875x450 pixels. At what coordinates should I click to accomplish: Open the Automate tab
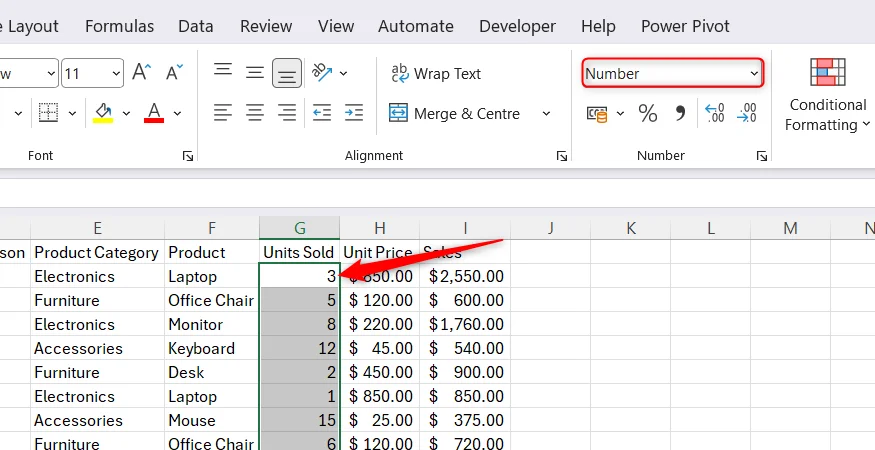(x=416, y=26)
